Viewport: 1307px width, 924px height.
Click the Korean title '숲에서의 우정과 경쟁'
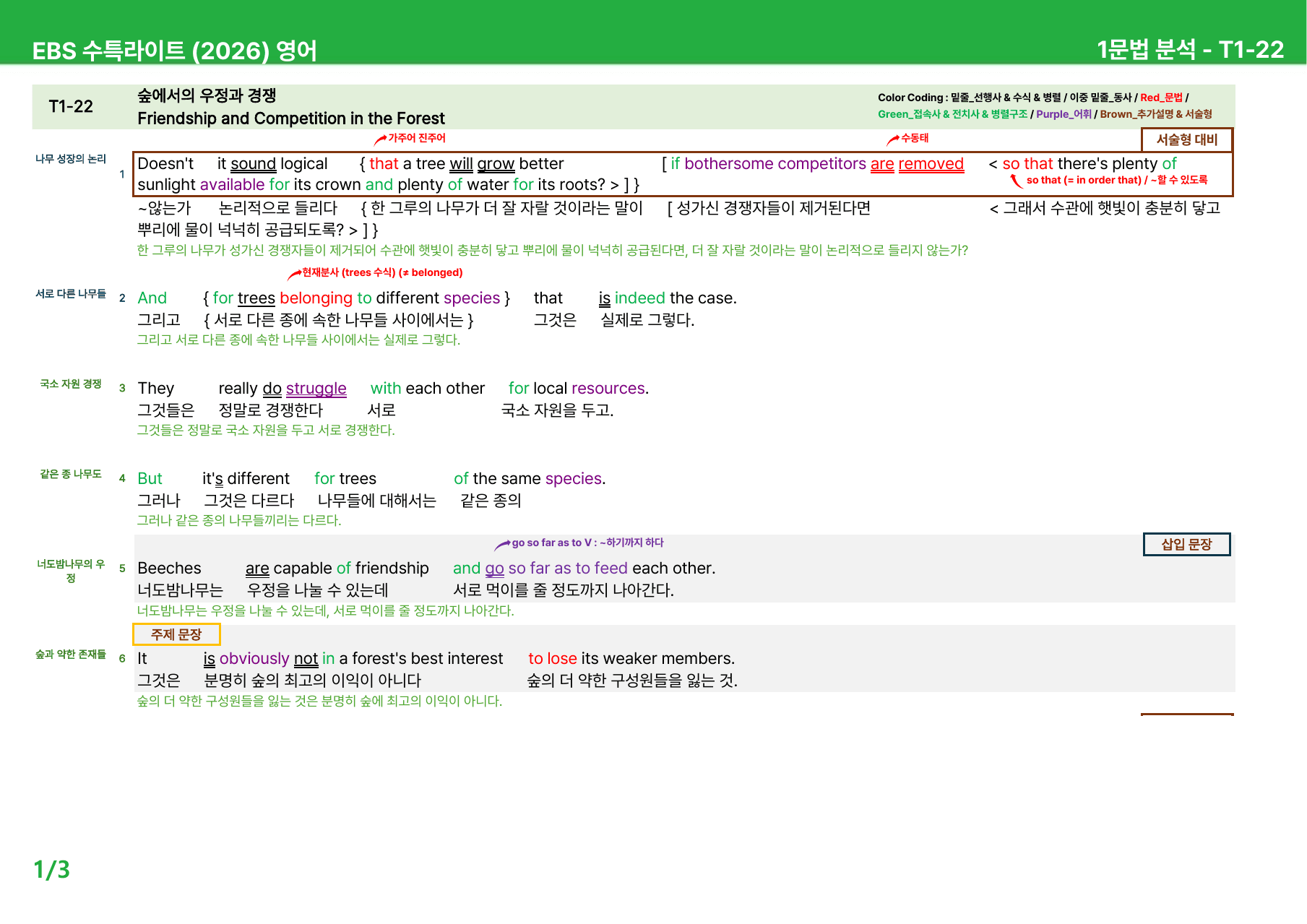coord(207,95)
